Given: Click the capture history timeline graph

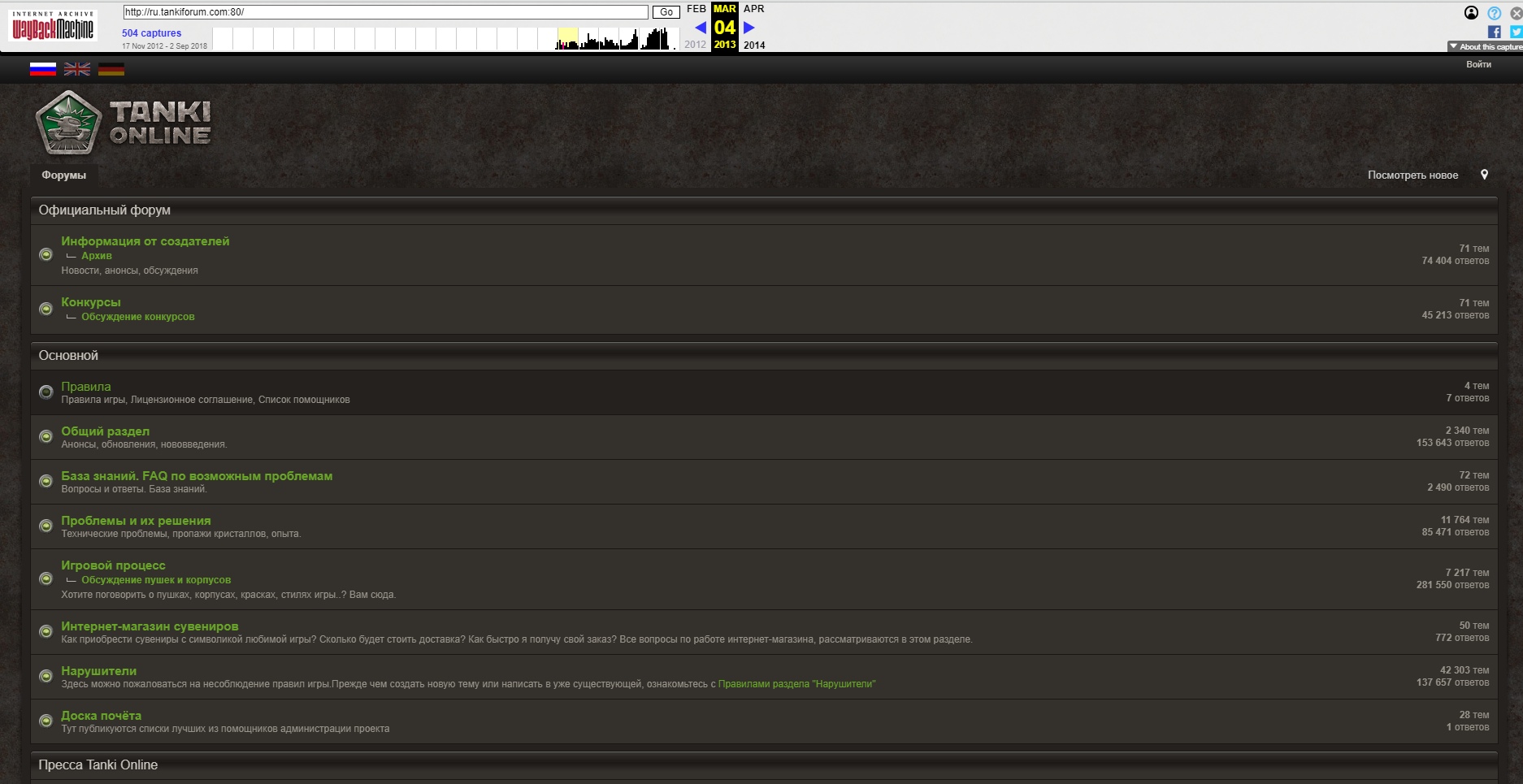Looking at the screenshot, I should [x=445, y=39].
